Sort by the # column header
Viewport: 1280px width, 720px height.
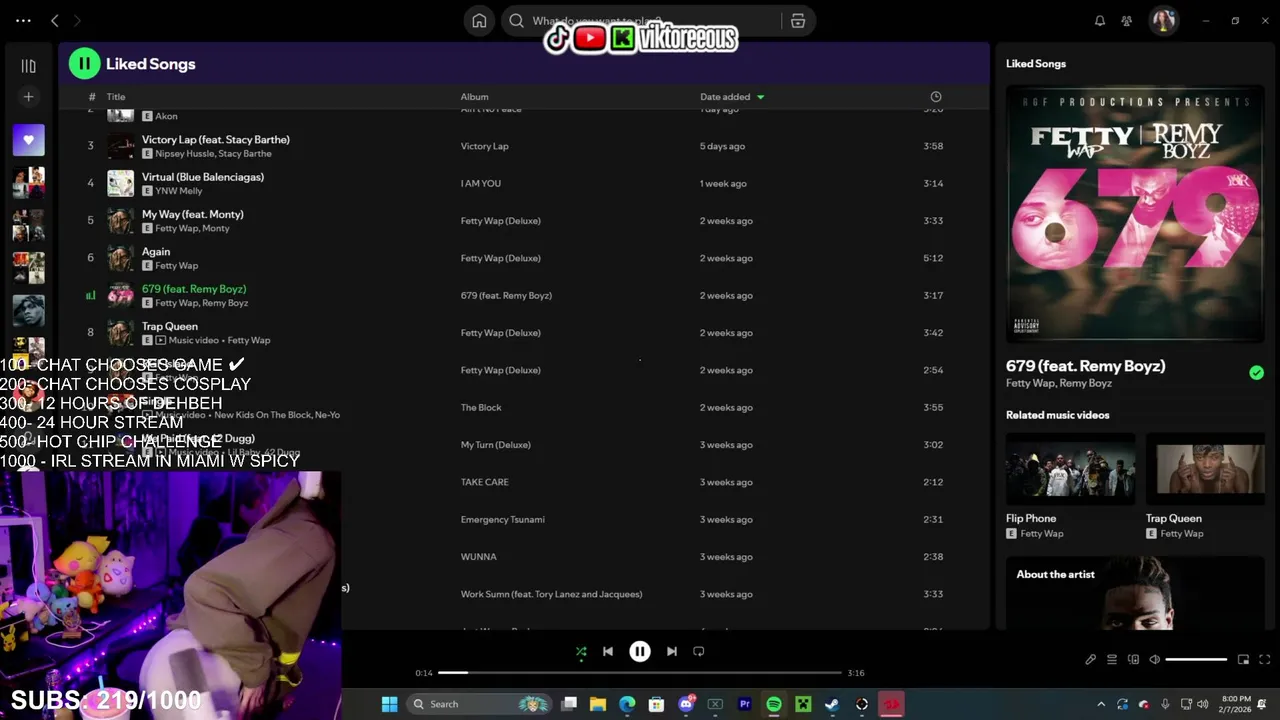[92, 97]
